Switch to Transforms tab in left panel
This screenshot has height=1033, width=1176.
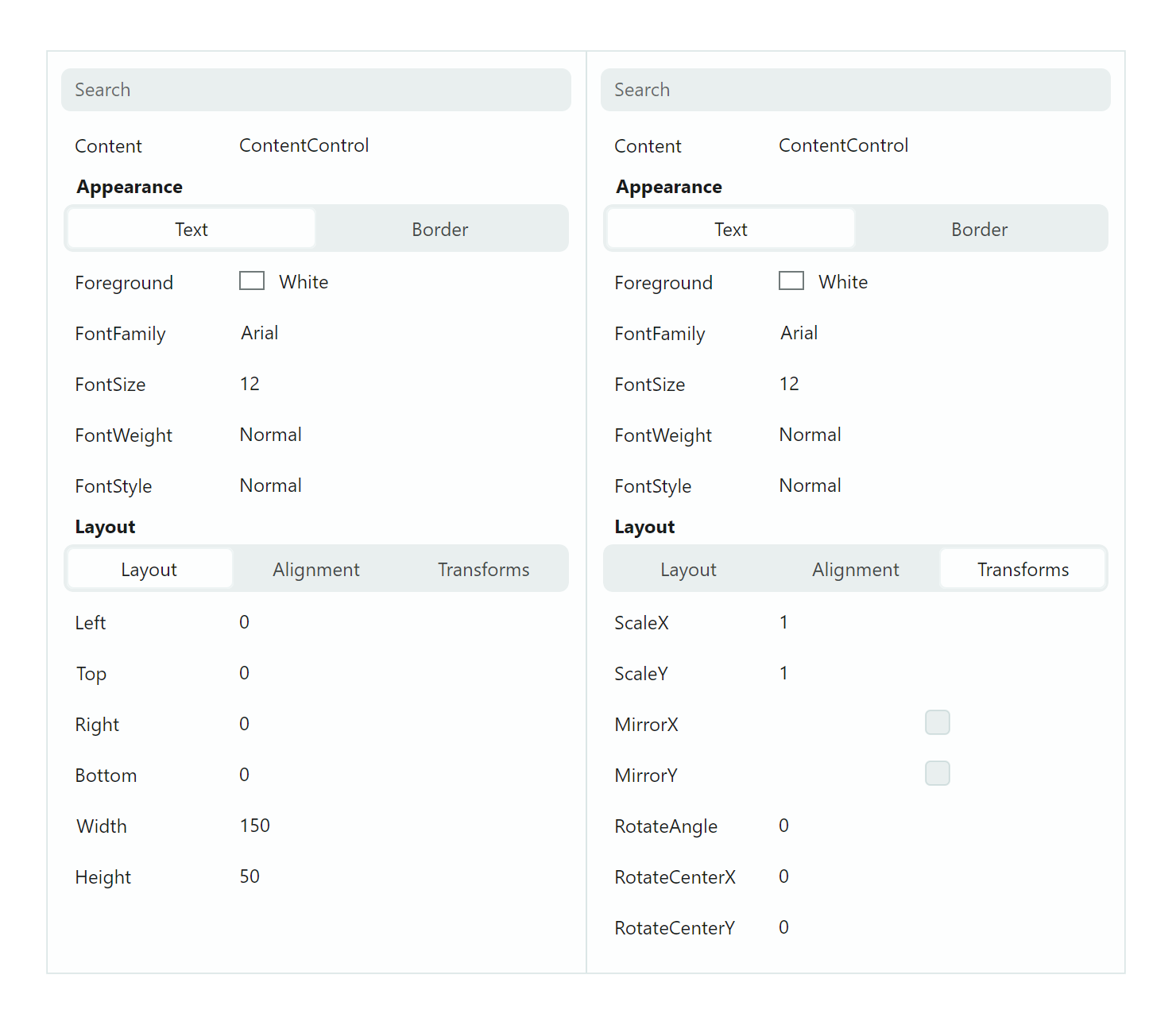[x=483, y=570]
